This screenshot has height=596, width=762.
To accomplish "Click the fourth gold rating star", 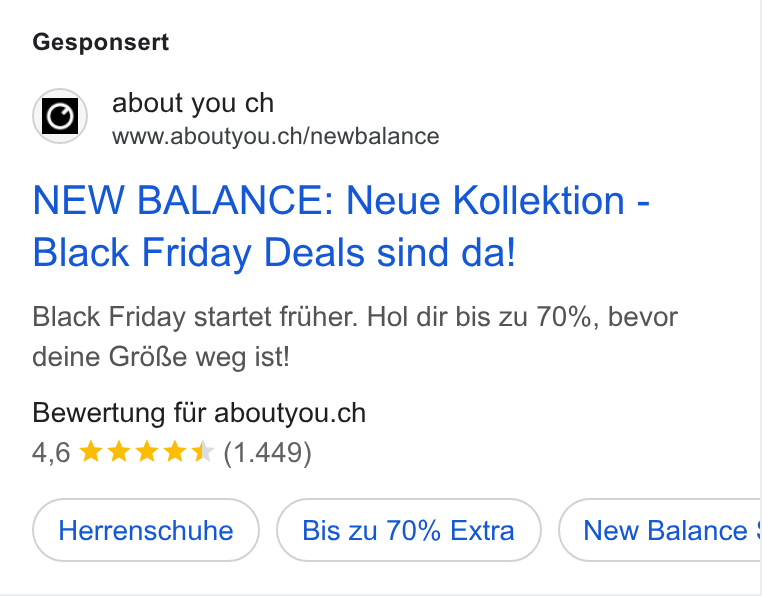I will click(x=174, y=452).
